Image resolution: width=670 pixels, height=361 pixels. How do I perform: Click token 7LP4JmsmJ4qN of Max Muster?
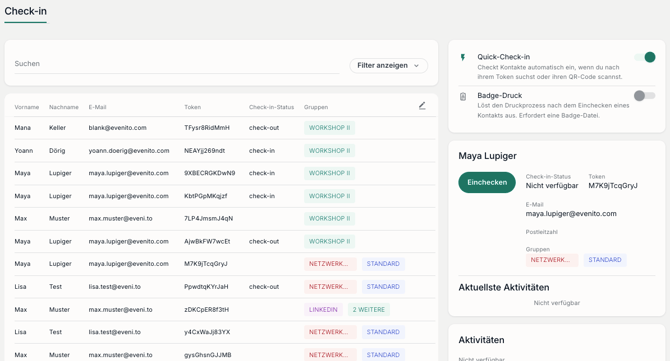(209, 219)
